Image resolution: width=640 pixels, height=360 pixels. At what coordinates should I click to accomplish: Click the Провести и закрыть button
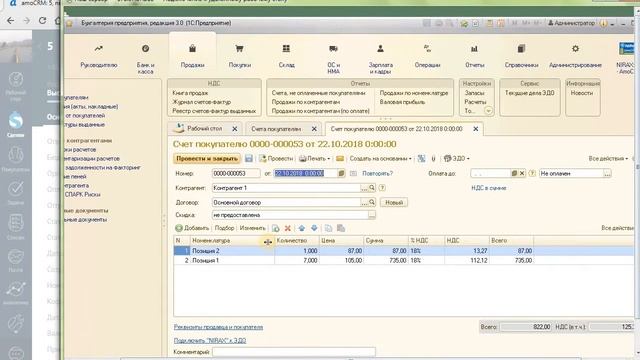pyautogui.click(x=207, y=158)
